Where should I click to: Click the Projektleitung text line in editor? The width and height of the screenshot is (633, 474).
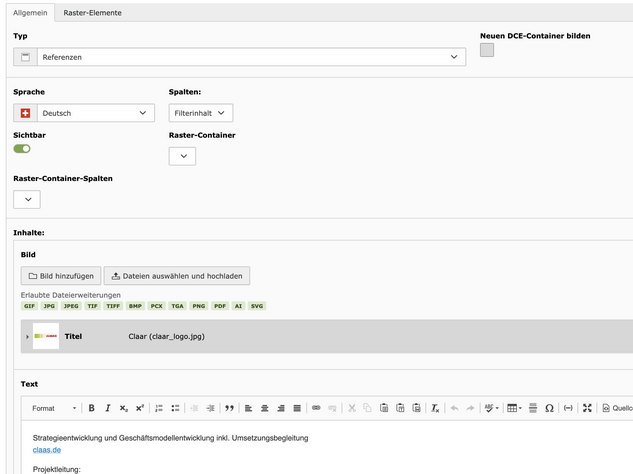[57, 469]
